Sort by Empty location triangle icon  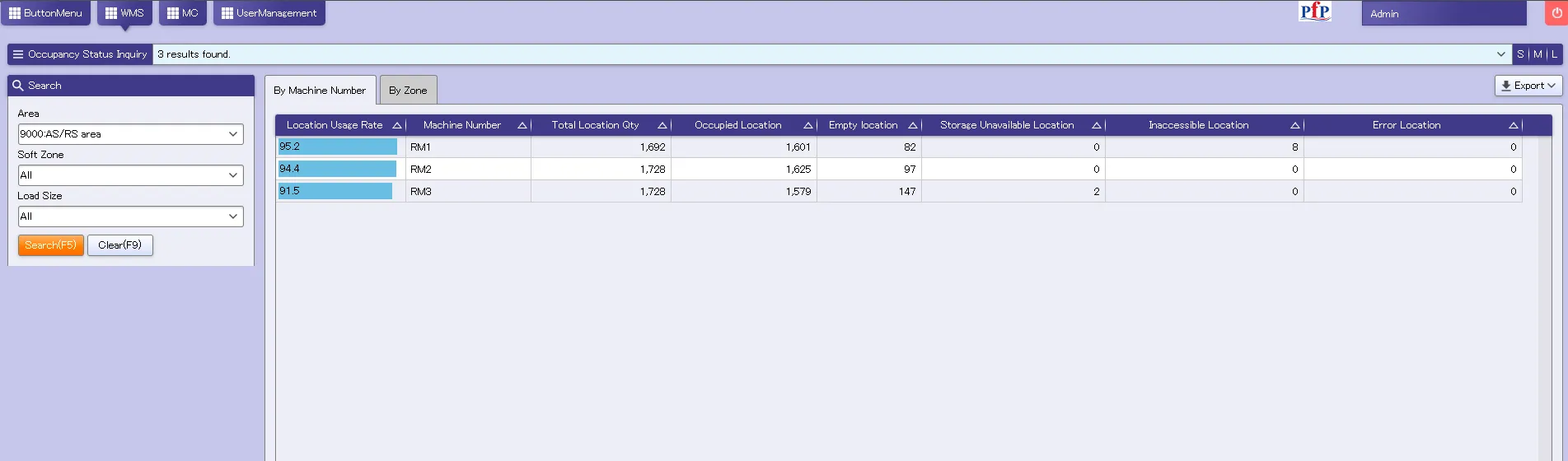pyautogui.click(x=913, y=126)
